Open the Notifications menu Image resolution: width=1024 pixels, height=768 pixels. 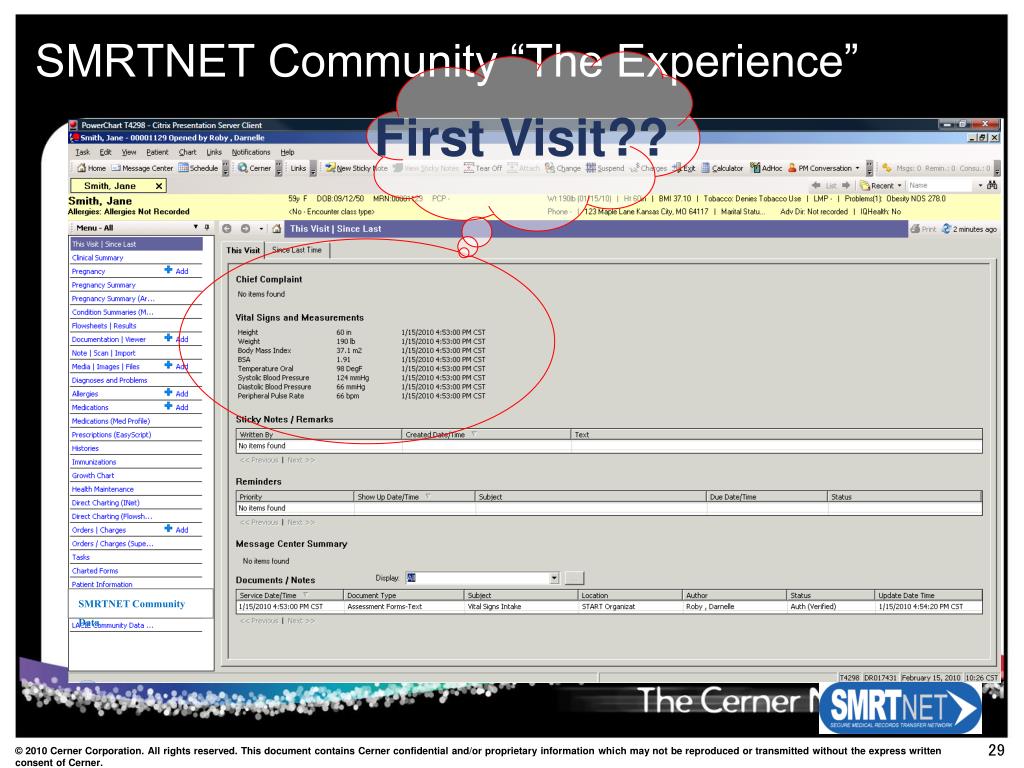click(251, 152)
